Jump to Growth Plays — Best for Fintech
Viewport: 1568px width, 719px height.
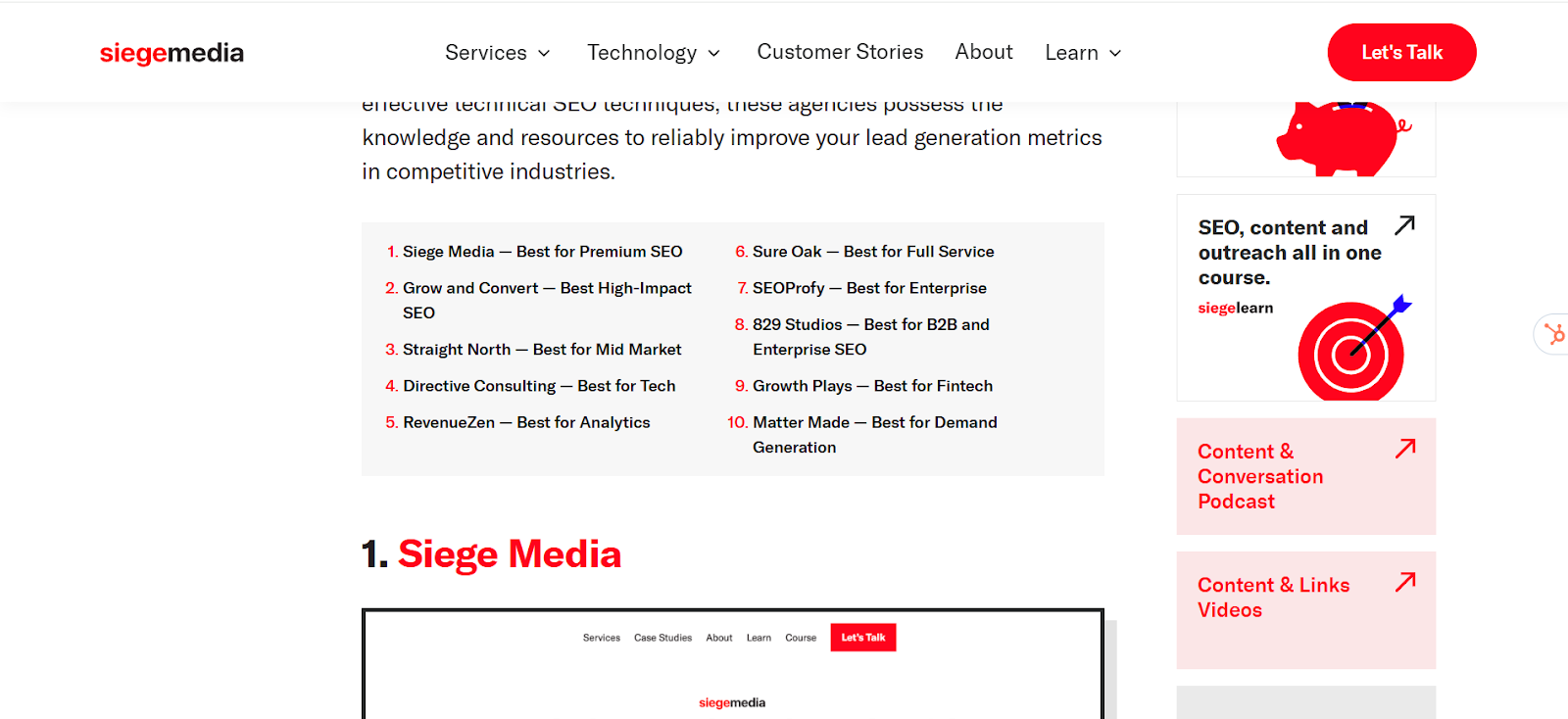point(872,386)
